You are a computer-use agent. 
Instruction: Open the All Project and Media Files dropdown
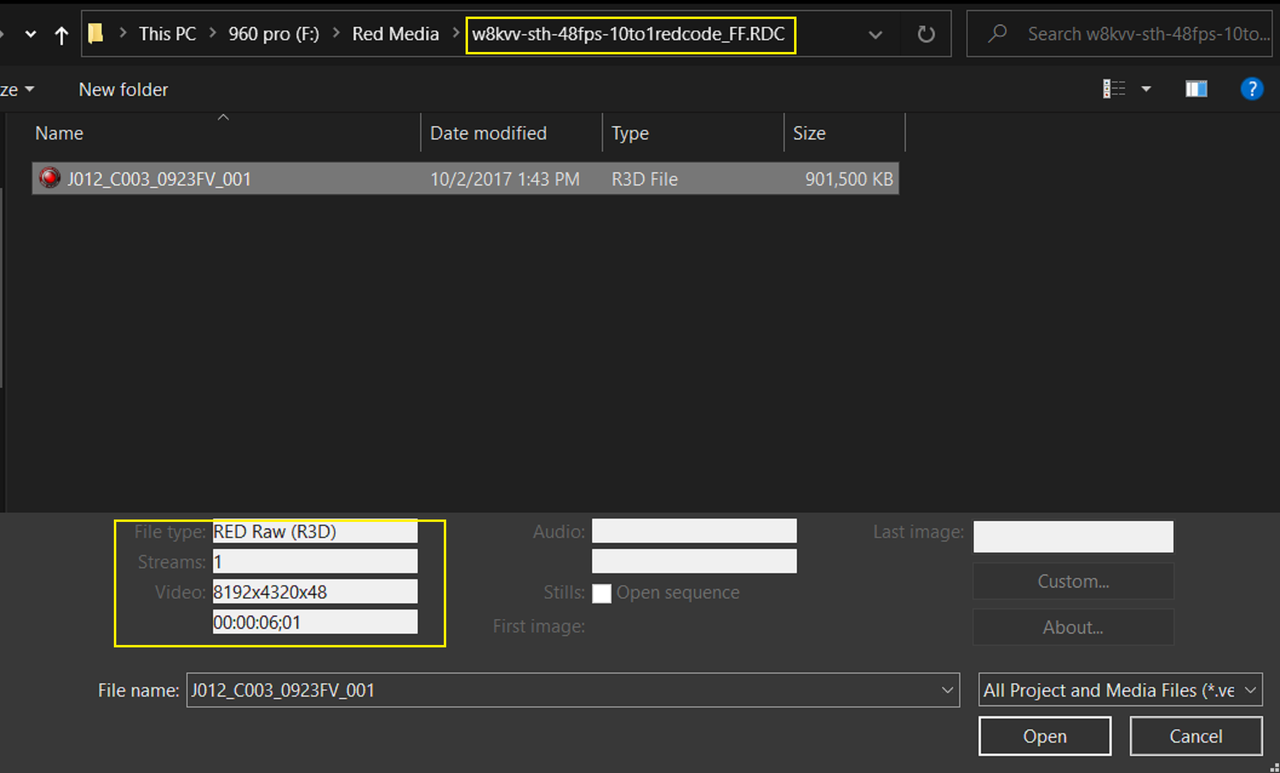tap(1120, 690)
